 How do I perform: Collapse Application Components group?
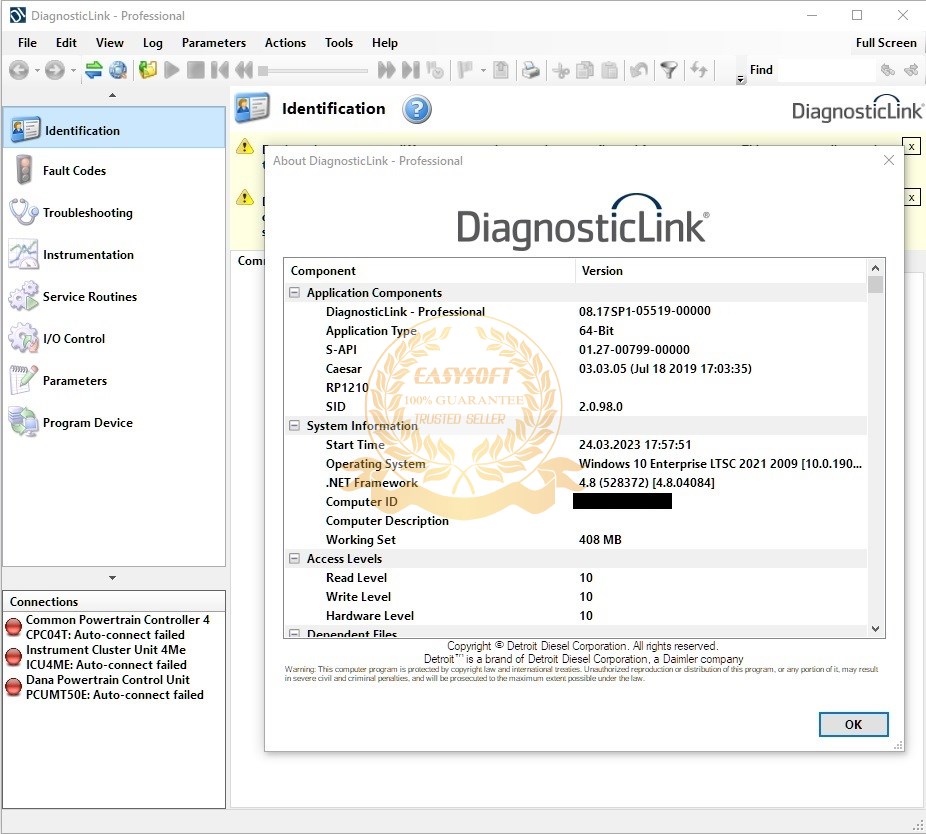click(x=294, y=292)
